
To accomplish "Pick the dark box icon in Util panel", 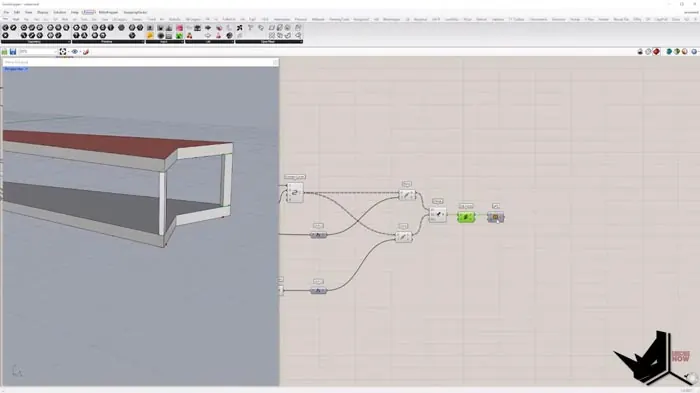I will coord(197,28).
